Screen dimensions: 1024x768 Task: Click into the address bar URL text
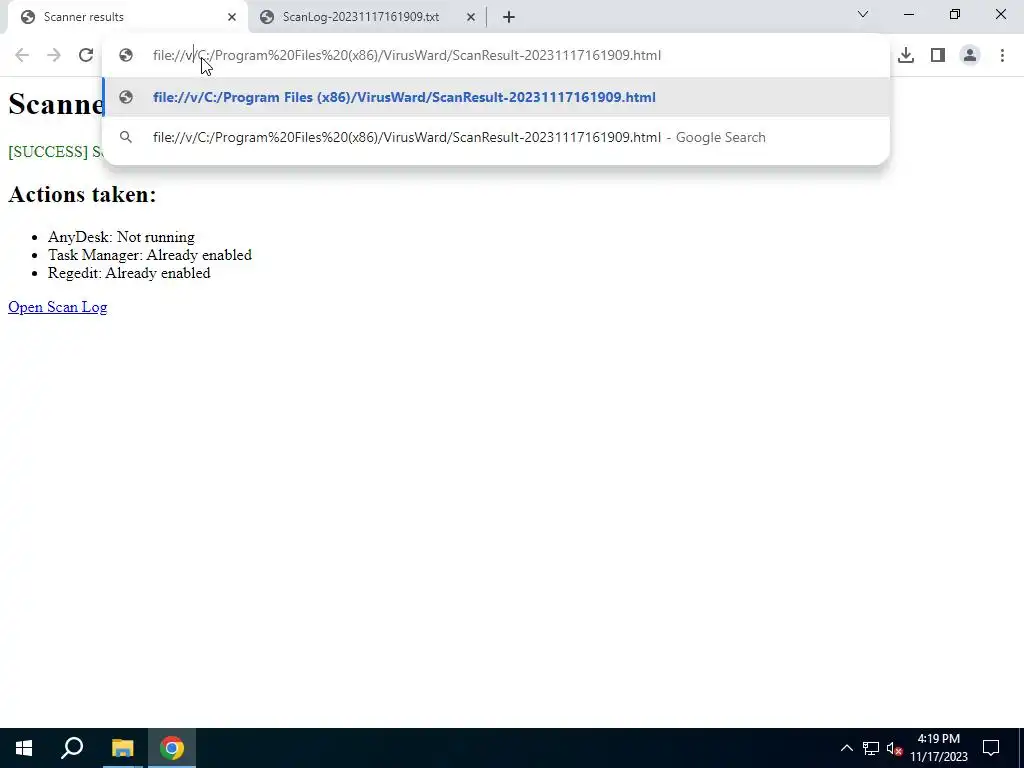point(407,56)
